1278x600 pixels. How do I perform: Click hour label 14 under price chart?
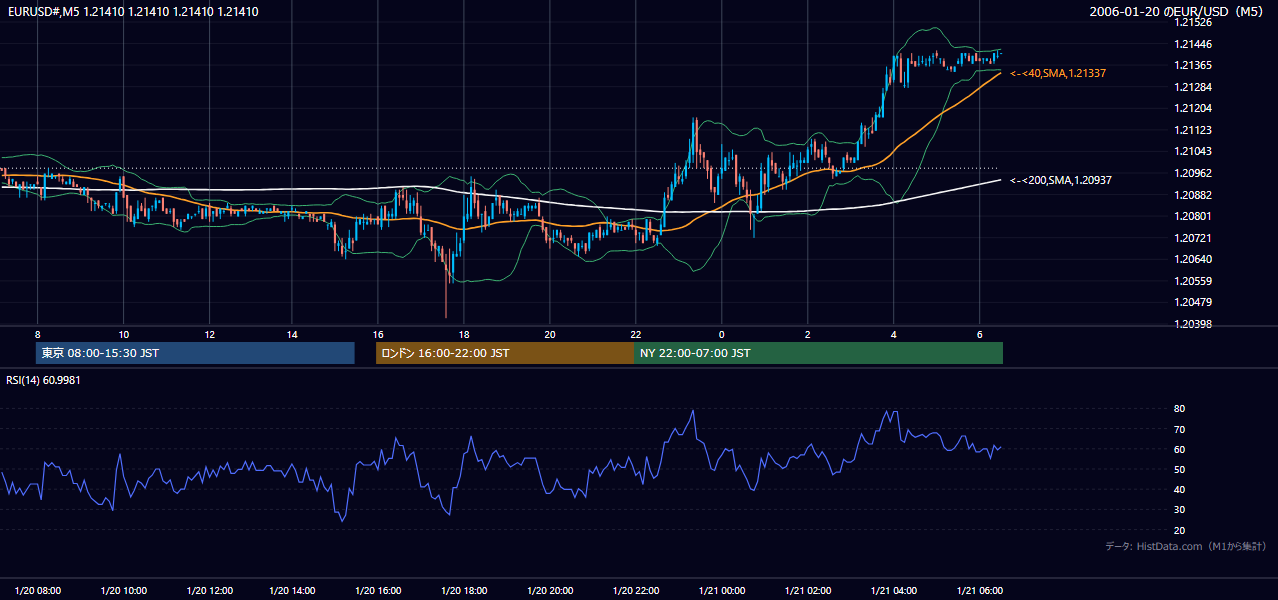click(293, 334)
